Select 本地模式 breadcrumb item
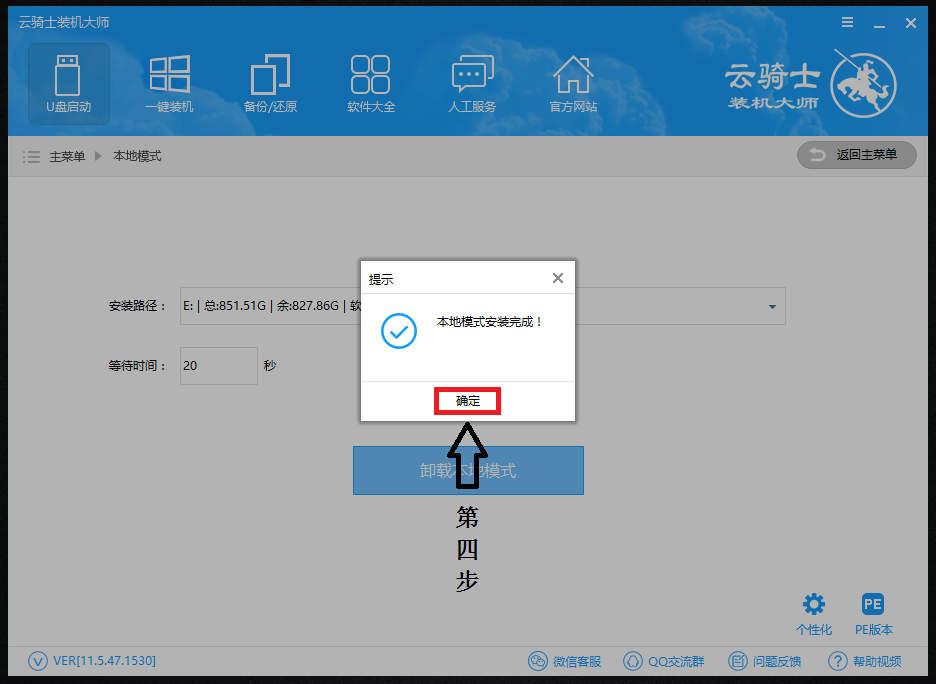Screen dimensions: 936x684 [137, 156]
